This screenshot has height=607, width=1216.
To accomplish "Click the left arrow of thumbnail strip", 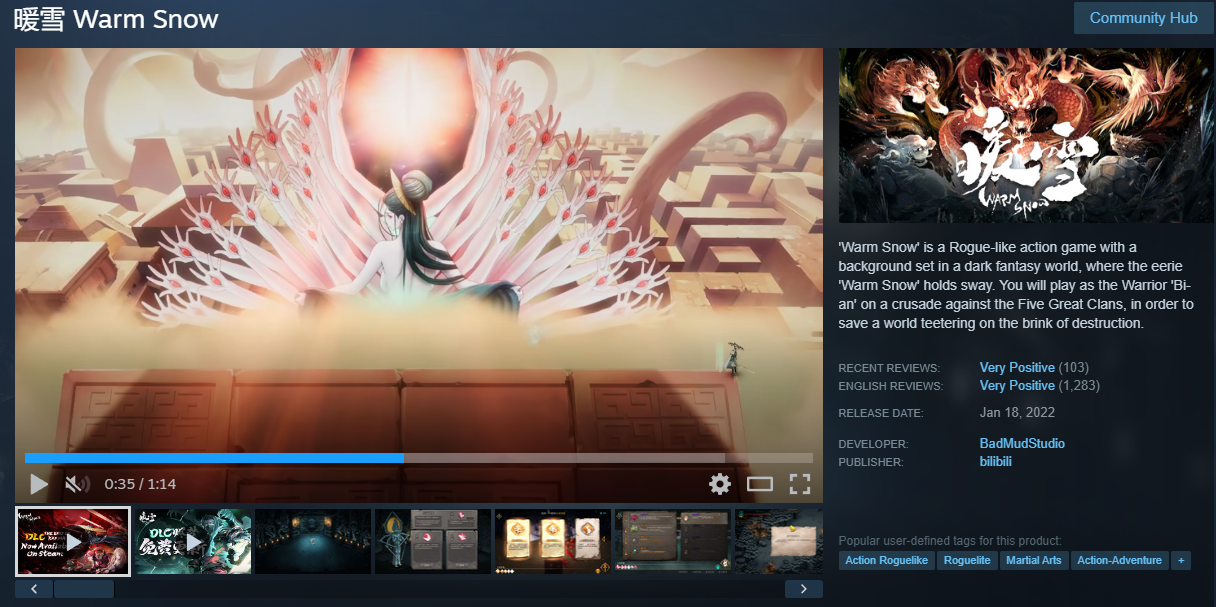I will (x=34, y=589).
